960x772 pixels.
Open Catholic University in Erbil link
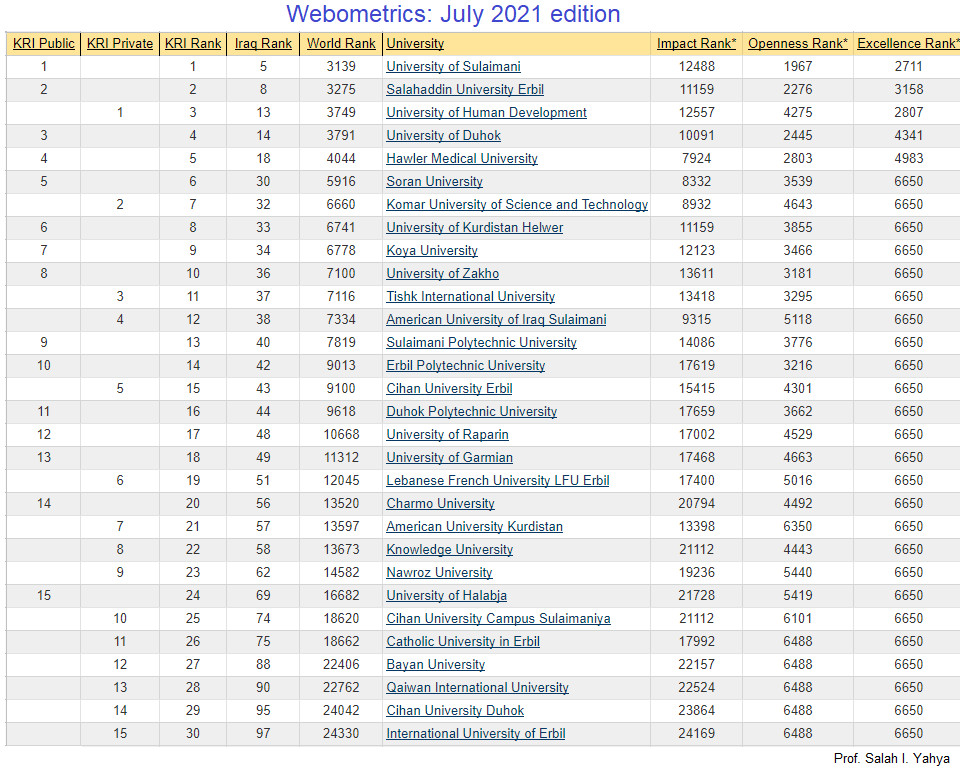point(463,642)
